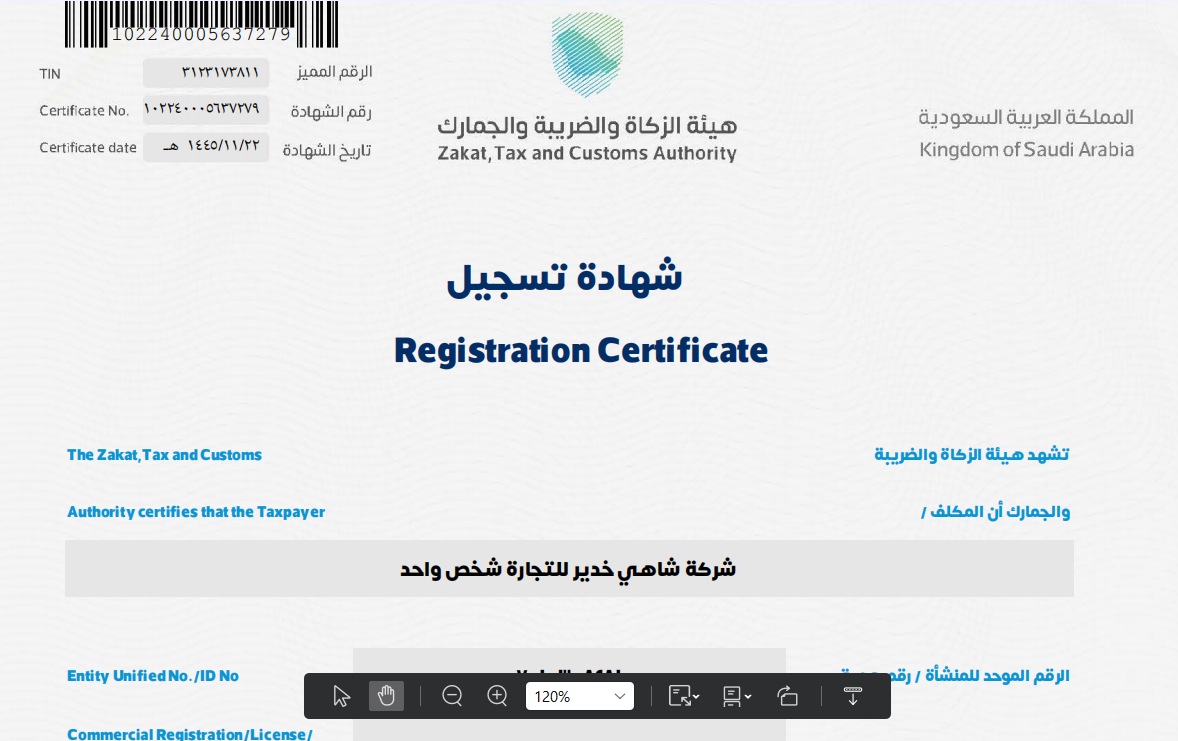This screenshot has height=741, width=1178.
Task: Click the Zakat Authority shield logo
Action: pyautogui.click(x=587, y=55)
